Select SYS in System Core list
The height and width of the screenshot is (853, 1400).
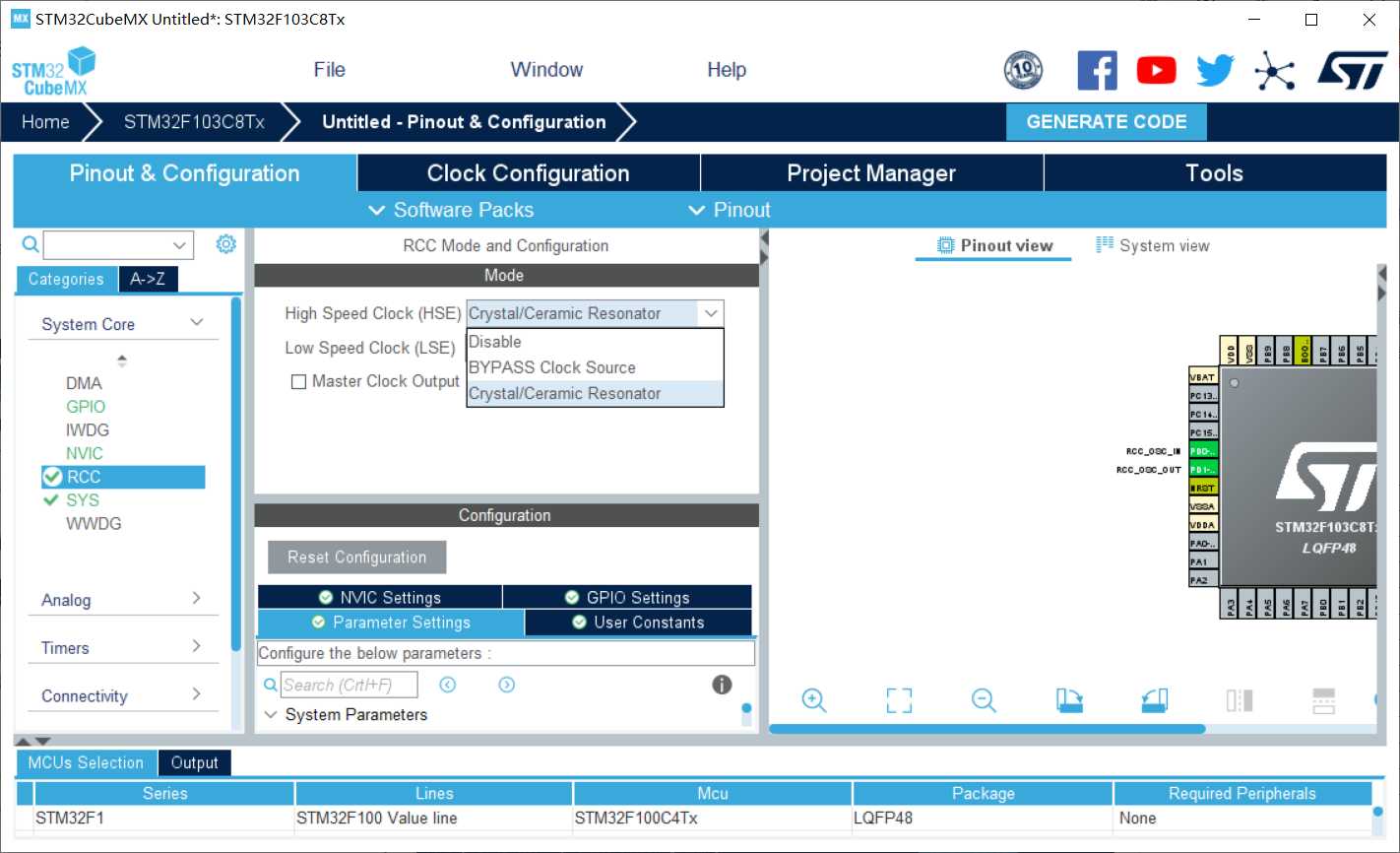pos(83,500)
